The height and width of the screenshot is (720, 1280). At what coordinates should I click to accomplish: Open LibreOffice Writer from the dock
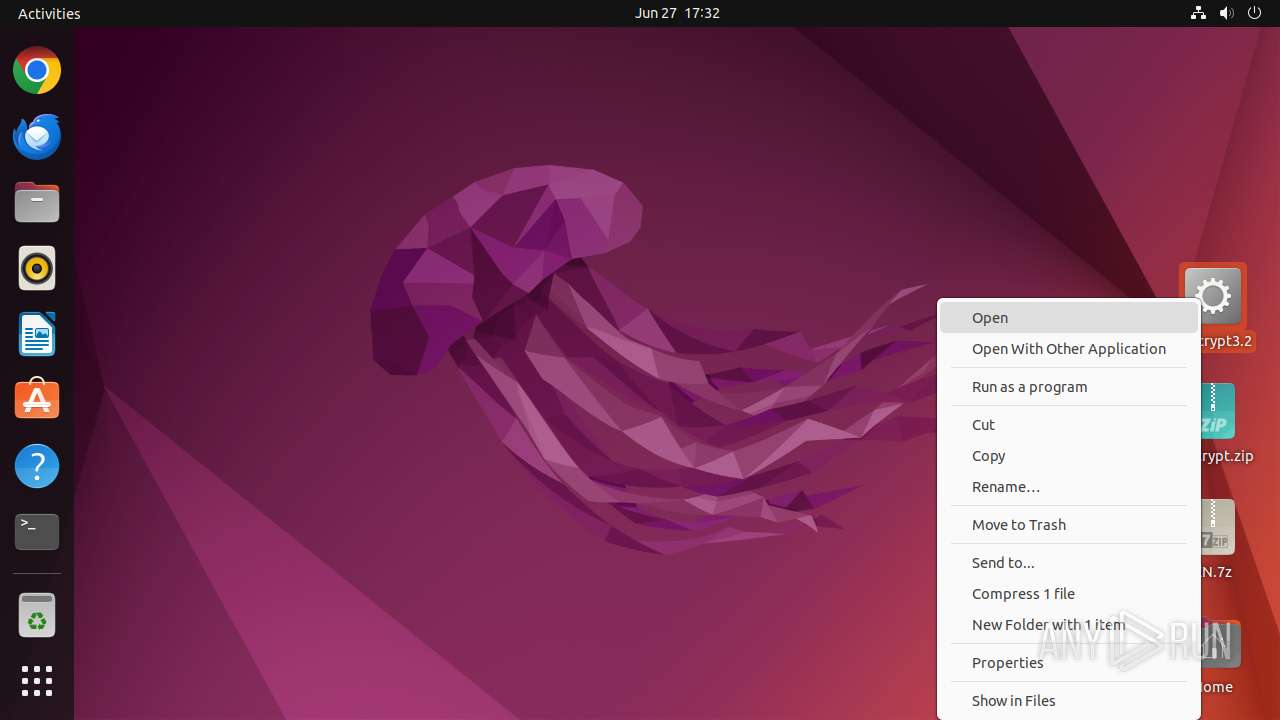(x=37, y=334)
